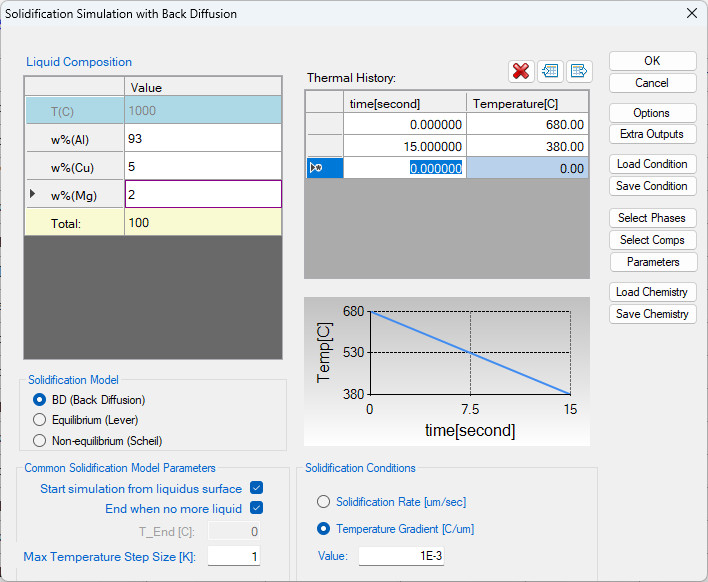
Task: Choose Equilibrium (Lever) solidification model
Action: [x=40, y=420]
